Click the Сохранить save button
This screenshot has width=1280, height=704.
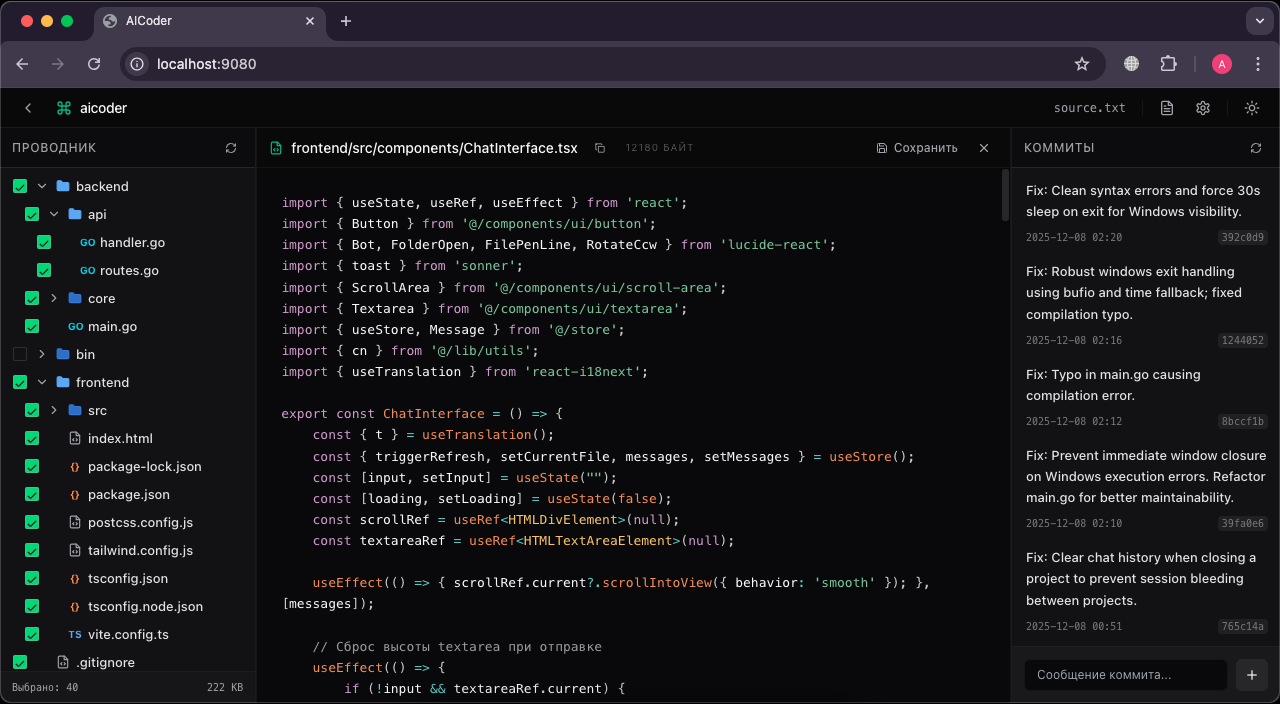click(917, 148)
